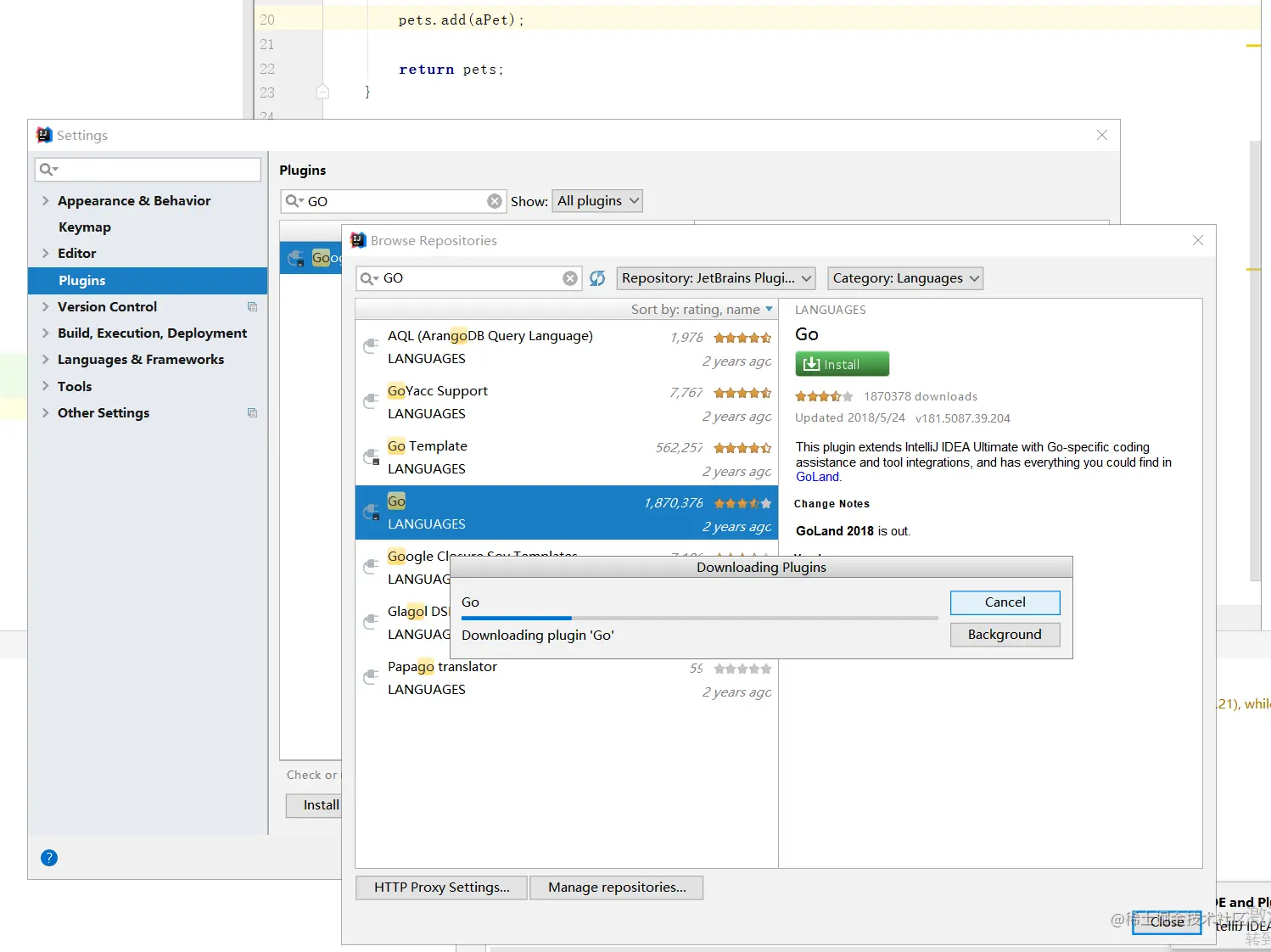Screen dimensions: 1271x952
Task: Click the green Install button for Go
Action: 842,364
